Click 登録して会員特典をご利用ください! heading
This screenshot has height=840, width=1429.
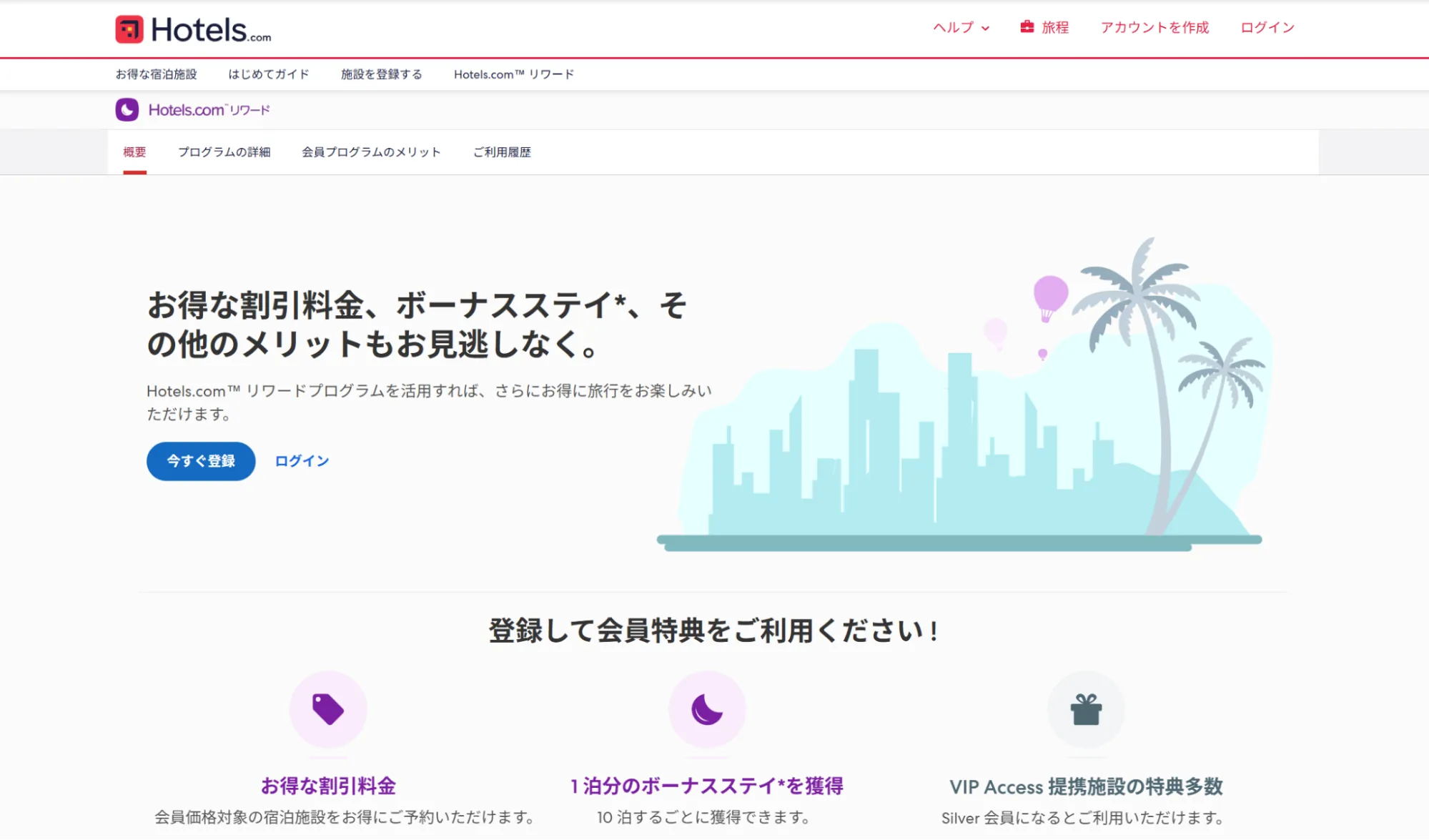tap(713, 631)
